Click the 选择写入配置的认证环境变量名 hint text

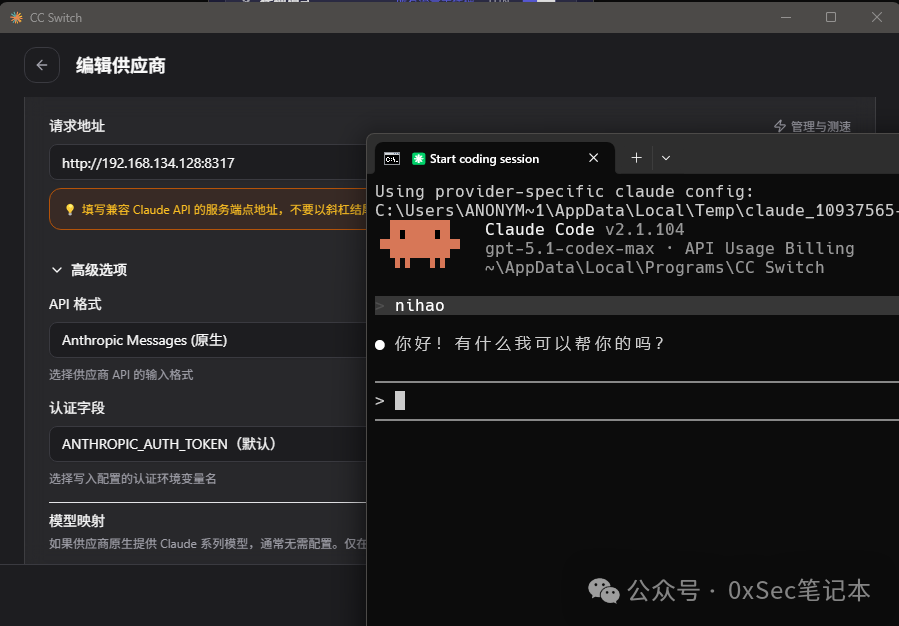[x=132, y=479]
